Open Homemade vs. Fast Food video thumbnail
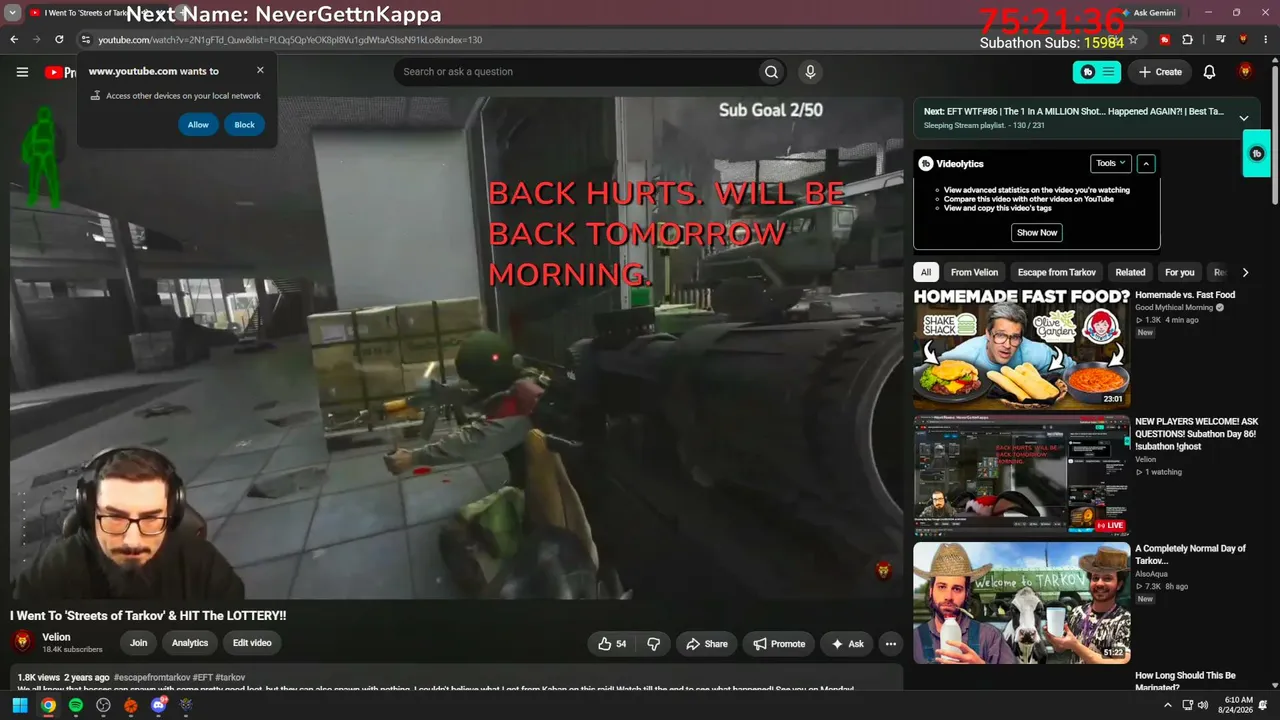Viewport: 1280px width, 720px height. pyautogui.click(x=1022, y=347)
